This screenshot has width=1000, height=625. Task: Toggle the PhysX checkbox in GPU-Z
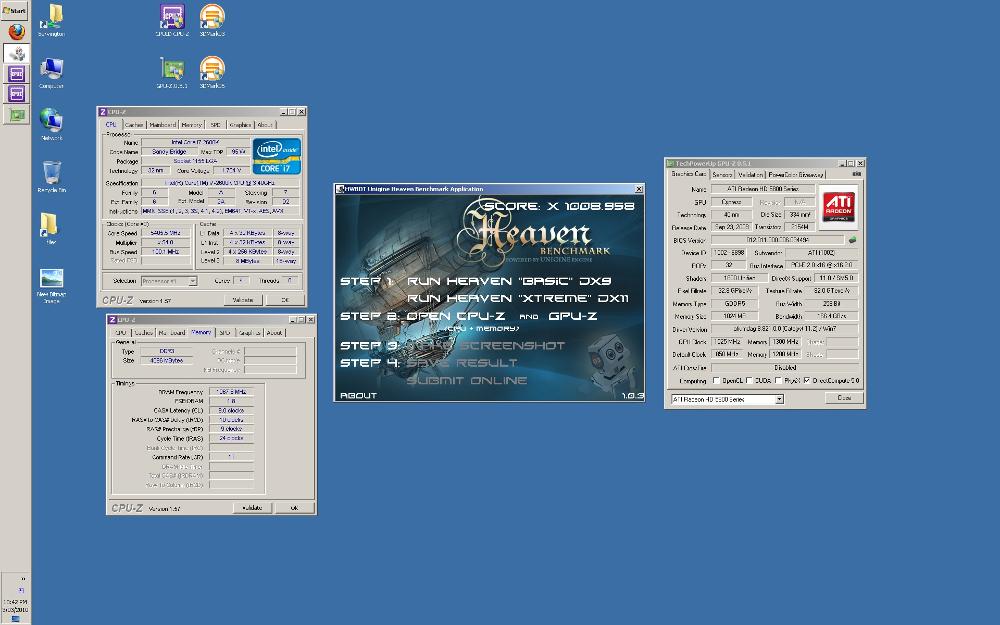[x=778, y=380]
